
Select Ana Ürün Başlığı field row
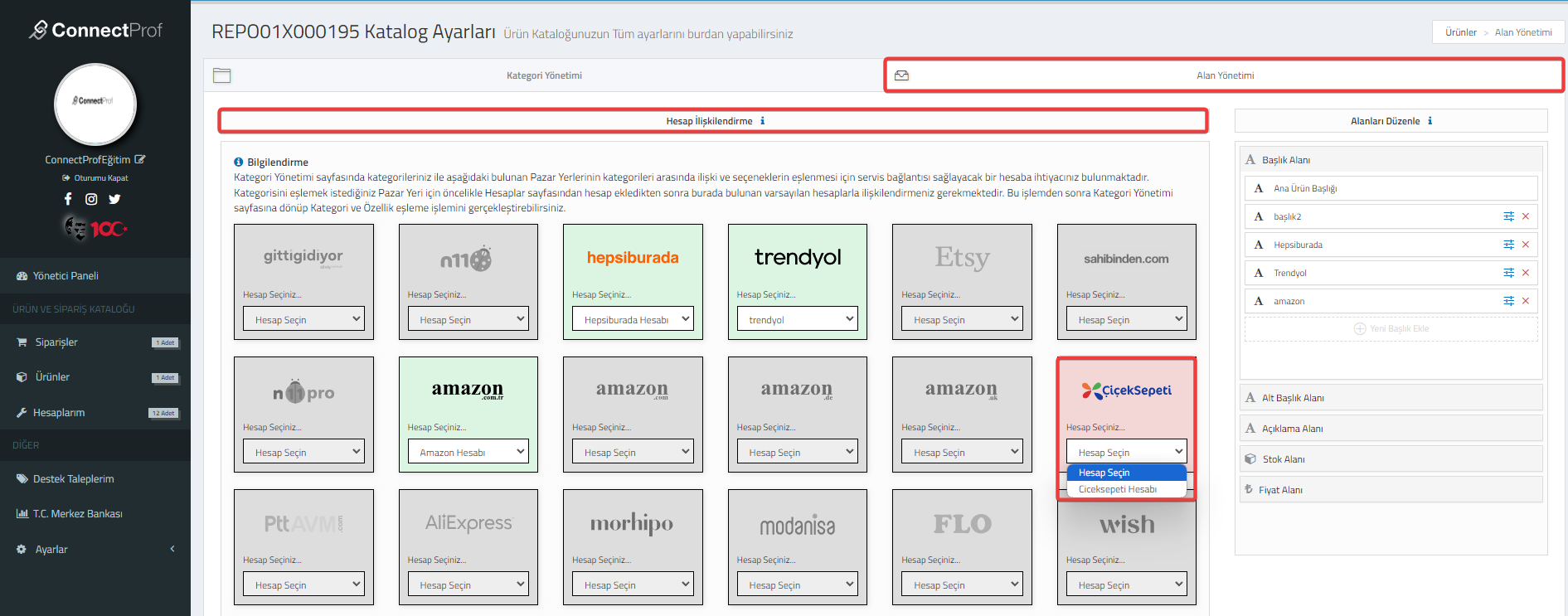(1391, 188)
